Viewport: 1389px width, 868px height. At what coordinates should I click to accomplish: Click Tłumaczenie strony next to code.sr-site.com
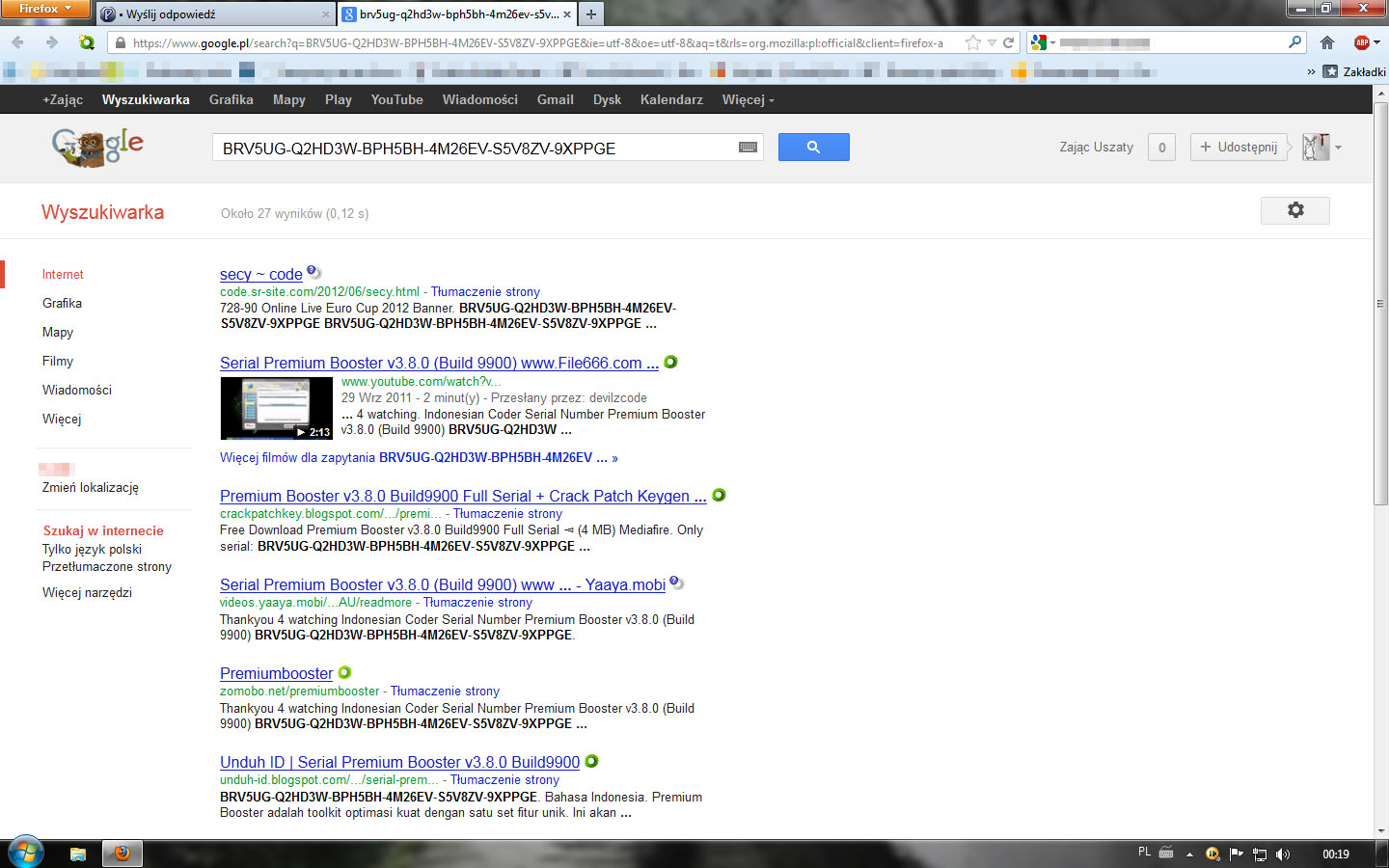coord(485,291)
